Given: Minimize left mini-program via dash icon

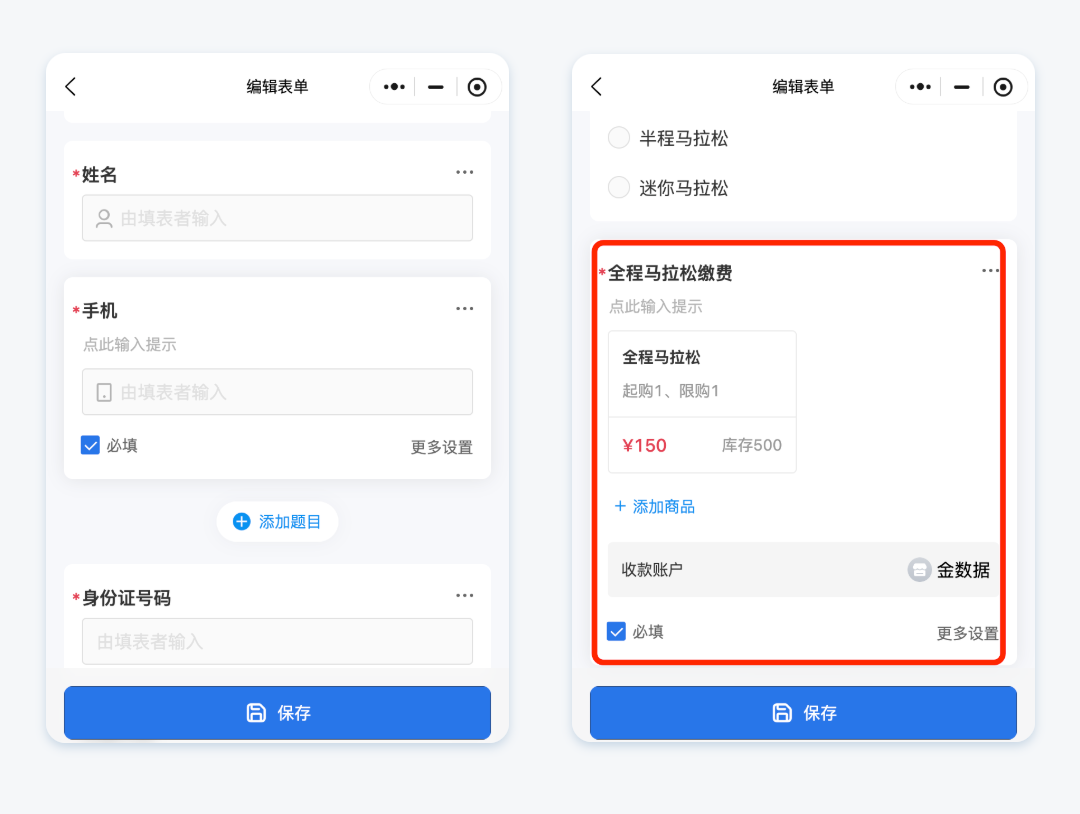Looking at the screenshot, I should (435, 87).
